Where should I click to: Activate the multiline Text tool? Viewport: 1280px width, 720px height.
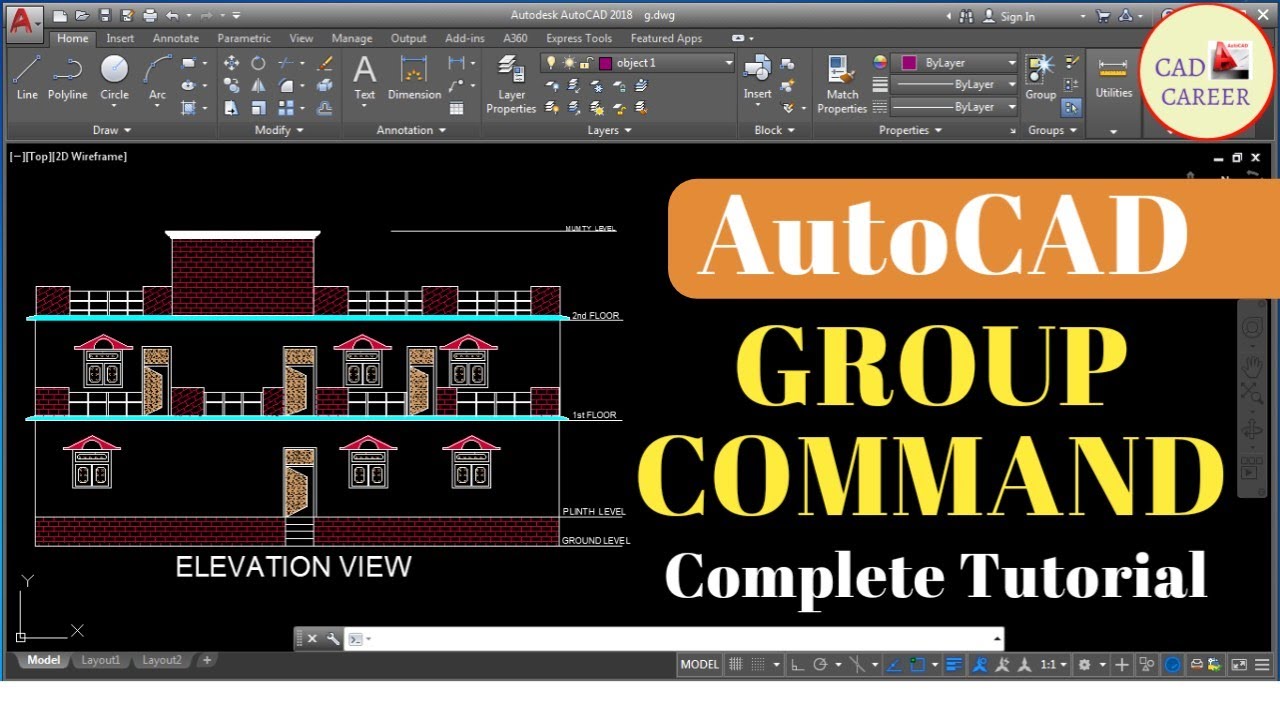(365, 78)
